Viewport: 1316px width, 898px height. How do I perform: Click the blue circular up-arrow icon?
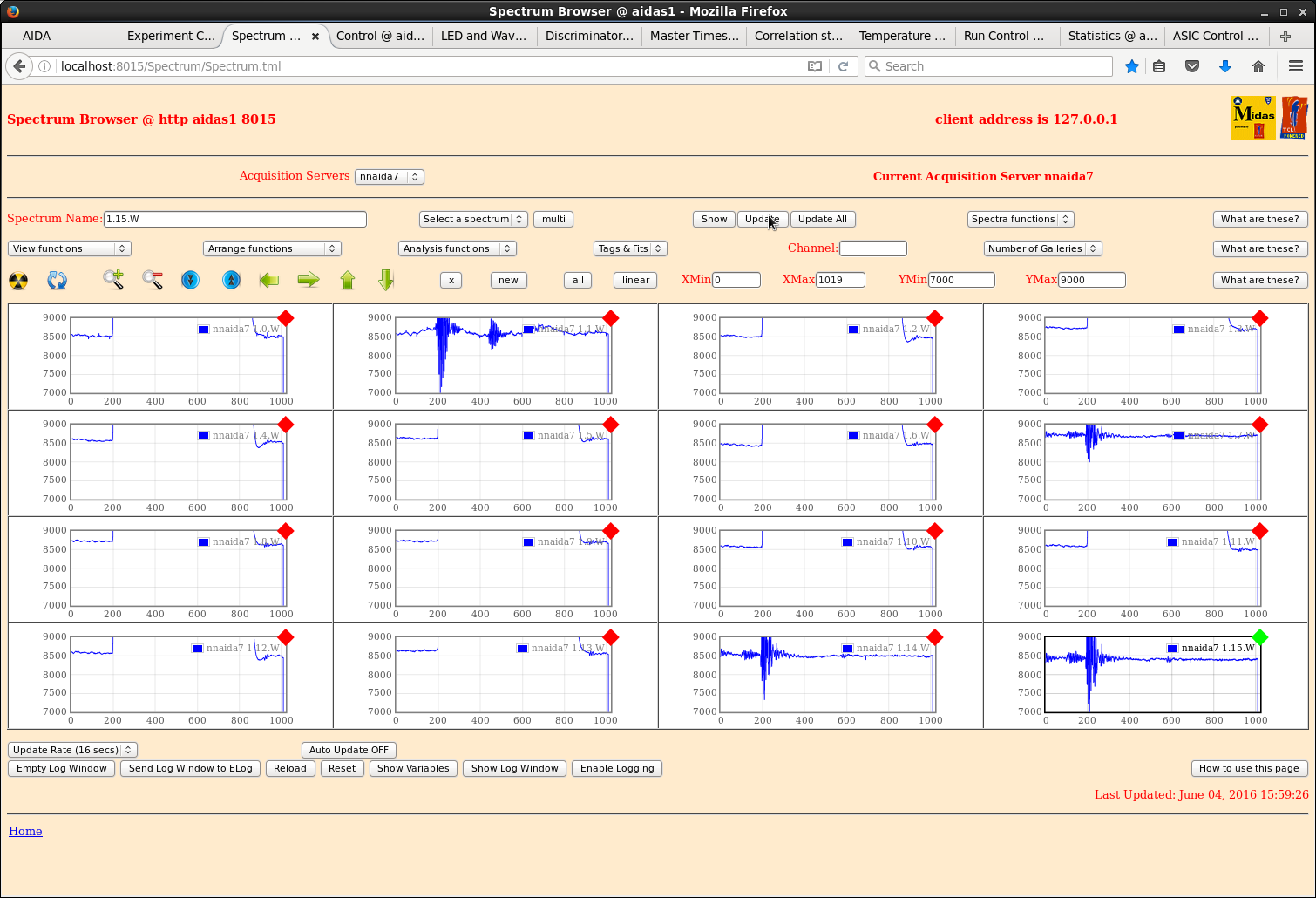231,280
